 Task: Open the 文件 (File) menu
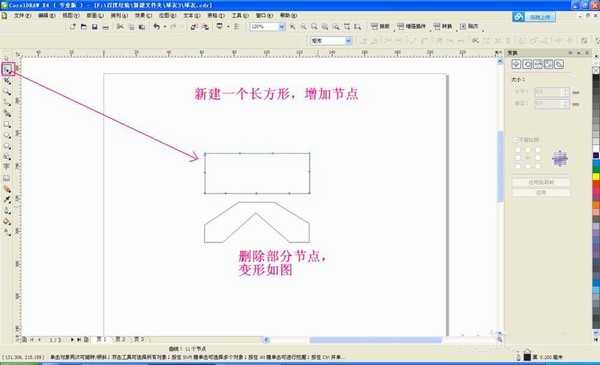(22, 16)
